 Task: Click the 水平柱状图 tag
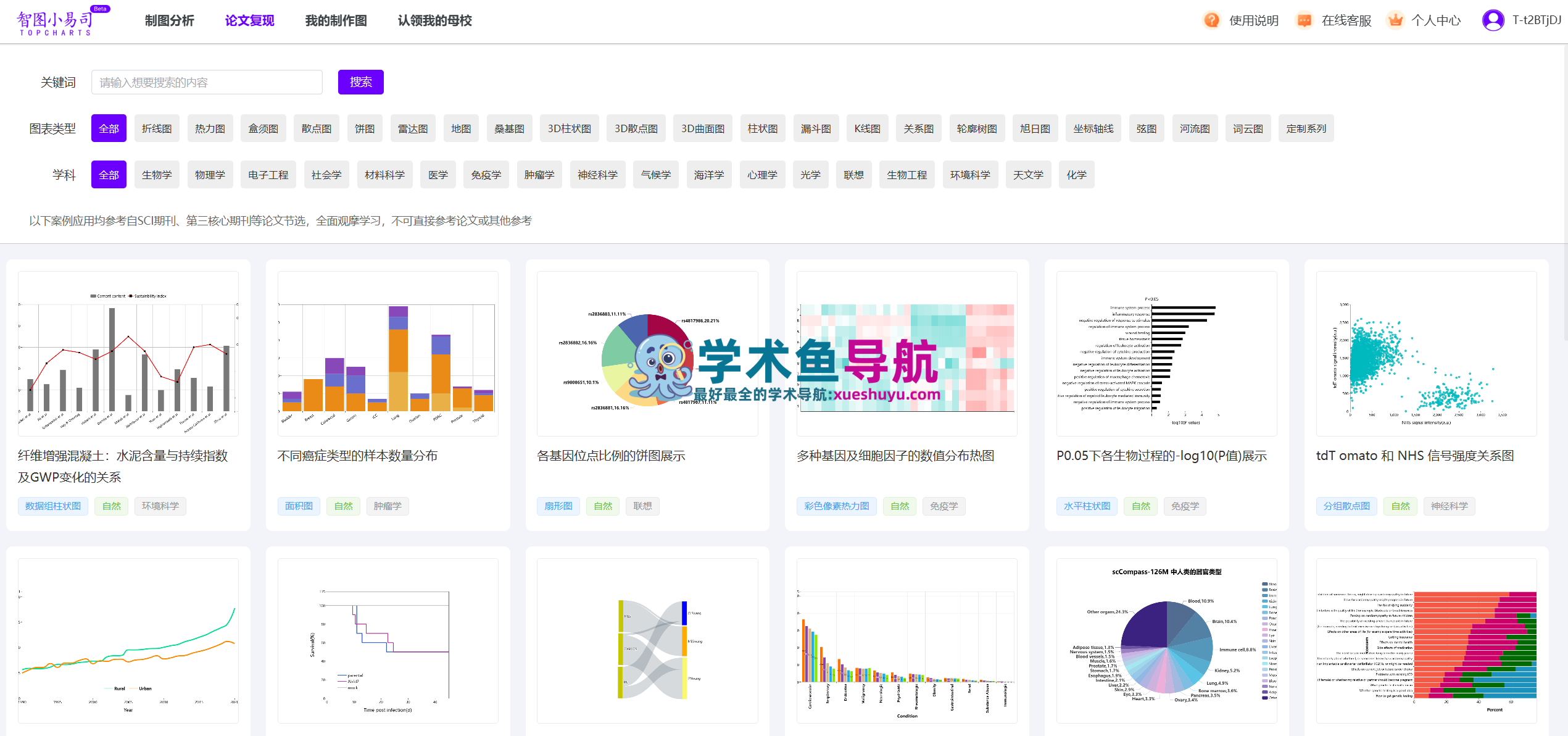pyautogui.click(x=1087, y=506)
